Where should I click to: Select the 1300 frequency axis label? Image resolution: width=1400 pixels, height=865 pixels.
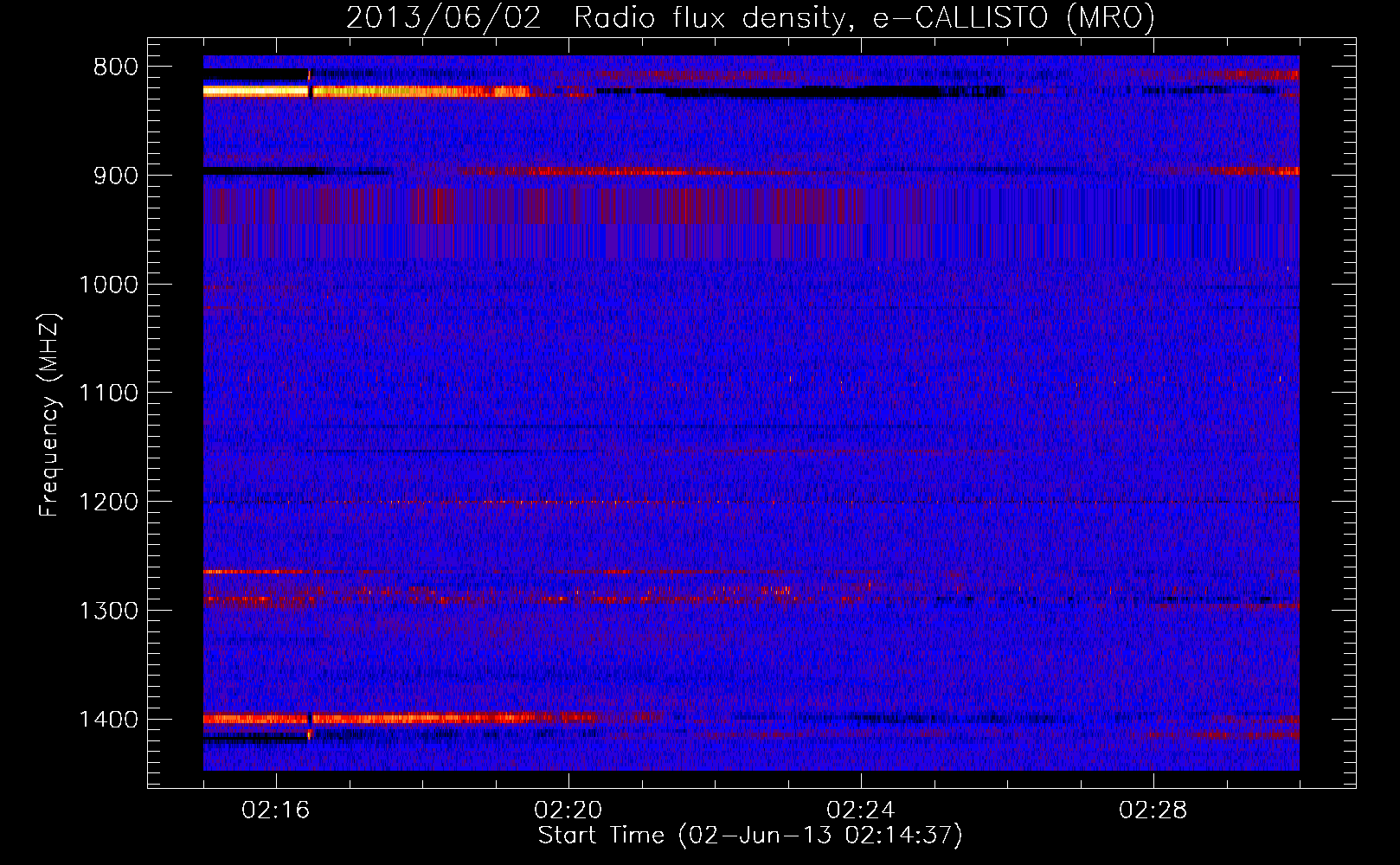tap(108, 611)
